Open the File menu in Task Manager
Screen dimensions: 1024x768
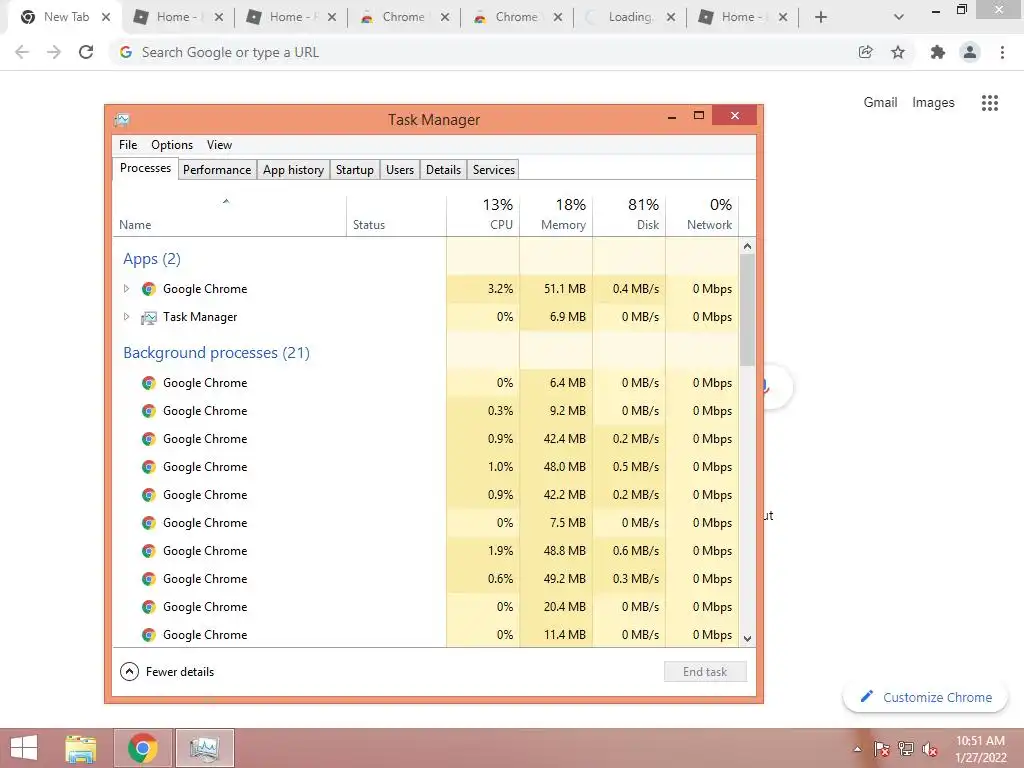point(128,145)
